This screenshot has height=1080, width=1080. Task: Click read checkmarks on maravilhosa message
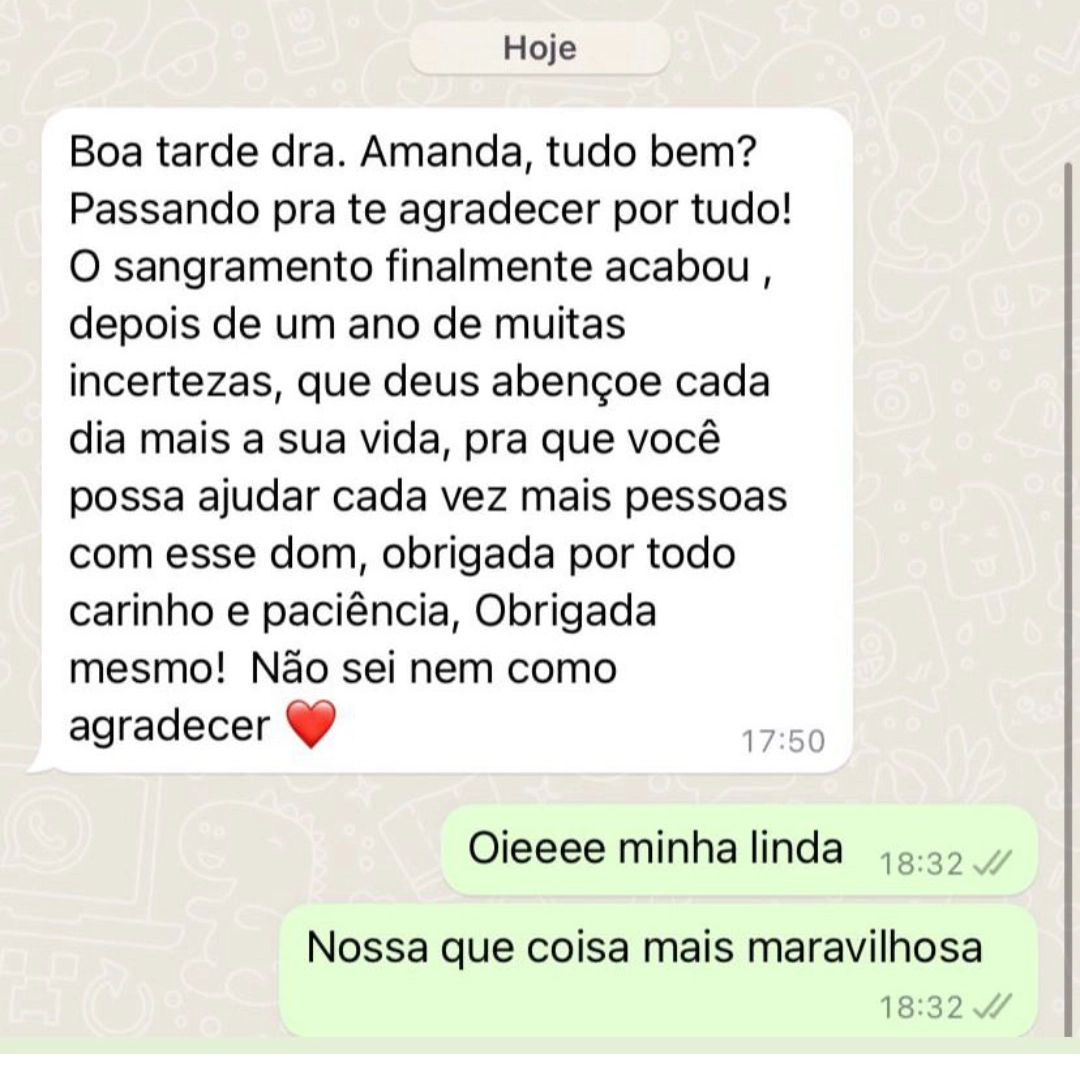993,1007
